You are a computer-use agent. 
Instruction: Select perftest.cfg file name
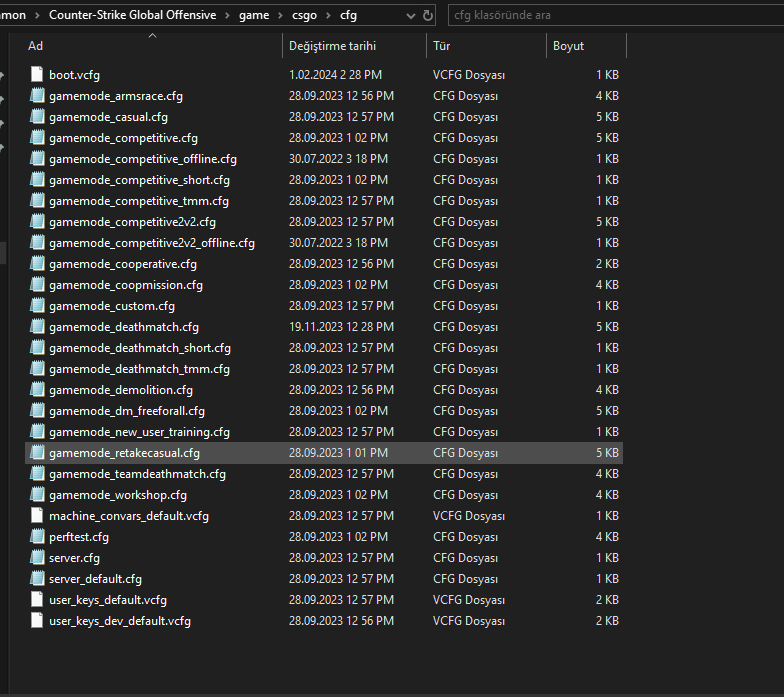(x=79, y=537)
